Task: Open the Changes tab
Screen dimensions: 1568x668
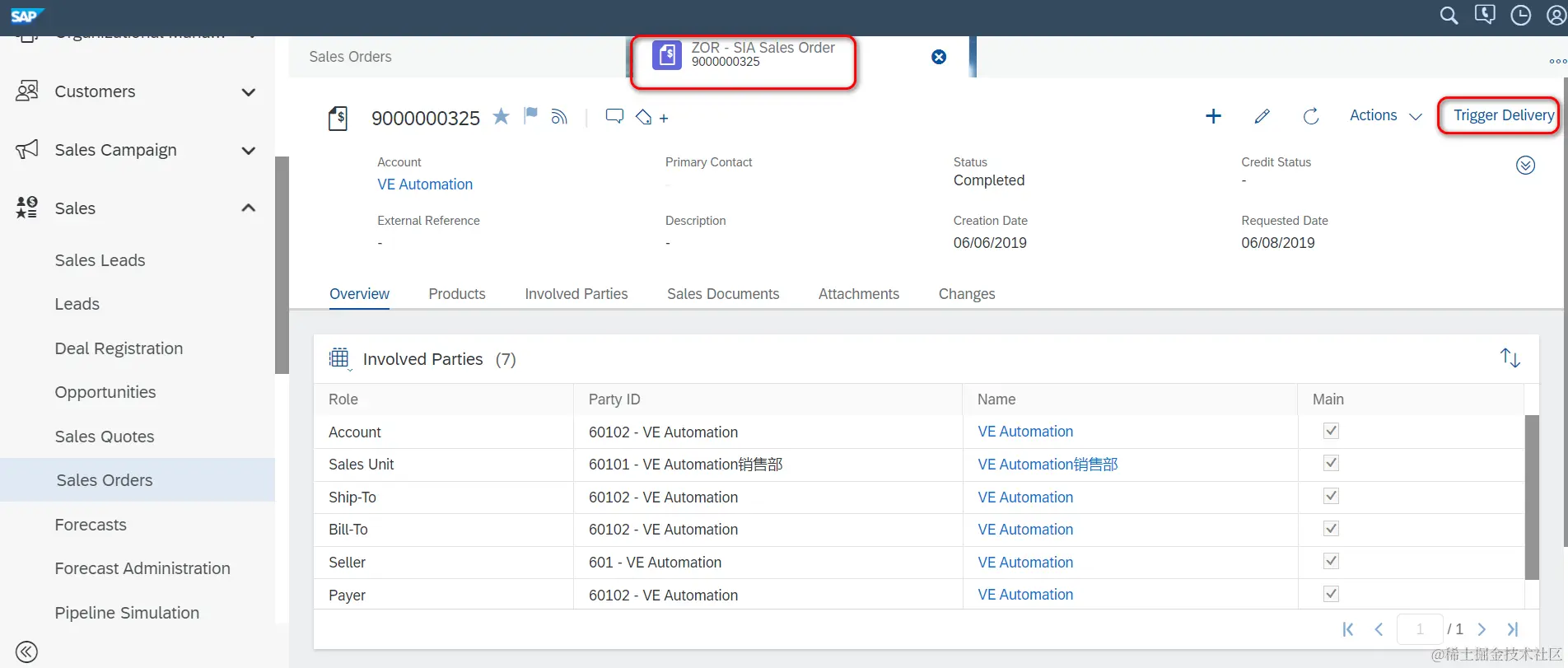Action: [967, 294]
